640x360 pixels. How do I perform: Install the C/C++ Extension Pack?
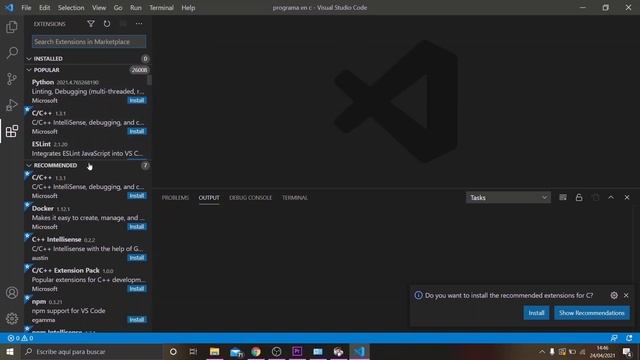pos(137,289)
